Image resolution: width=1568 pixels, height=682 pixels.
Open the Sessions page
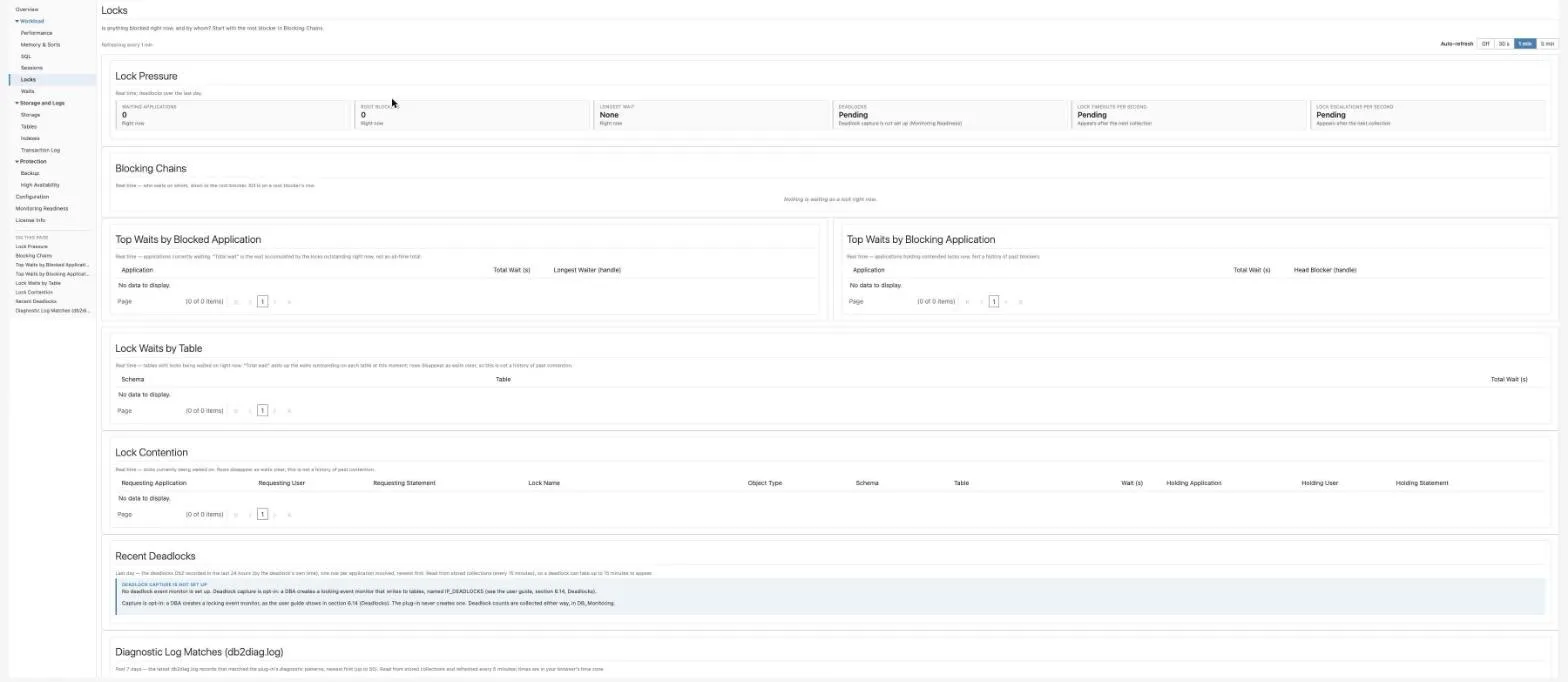31,68
